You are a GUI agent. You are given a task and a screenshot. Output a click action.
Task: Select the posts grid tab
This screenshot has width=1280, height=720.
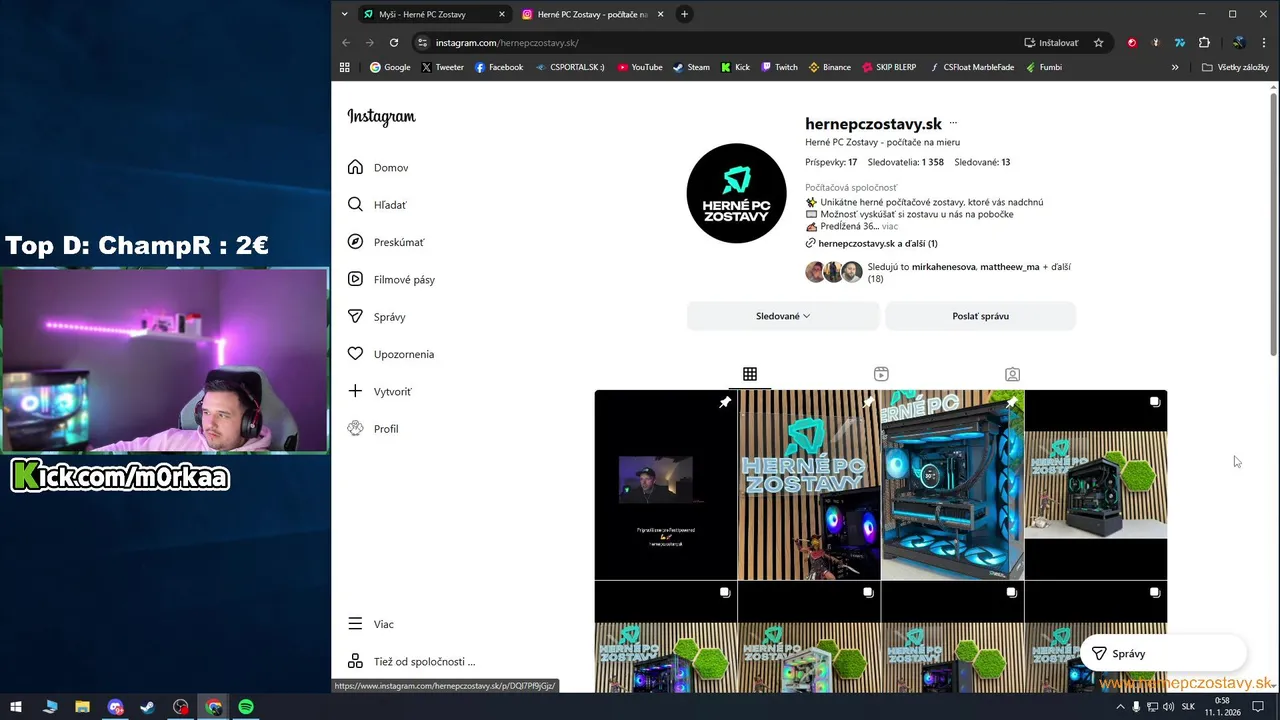coord(750,374)
